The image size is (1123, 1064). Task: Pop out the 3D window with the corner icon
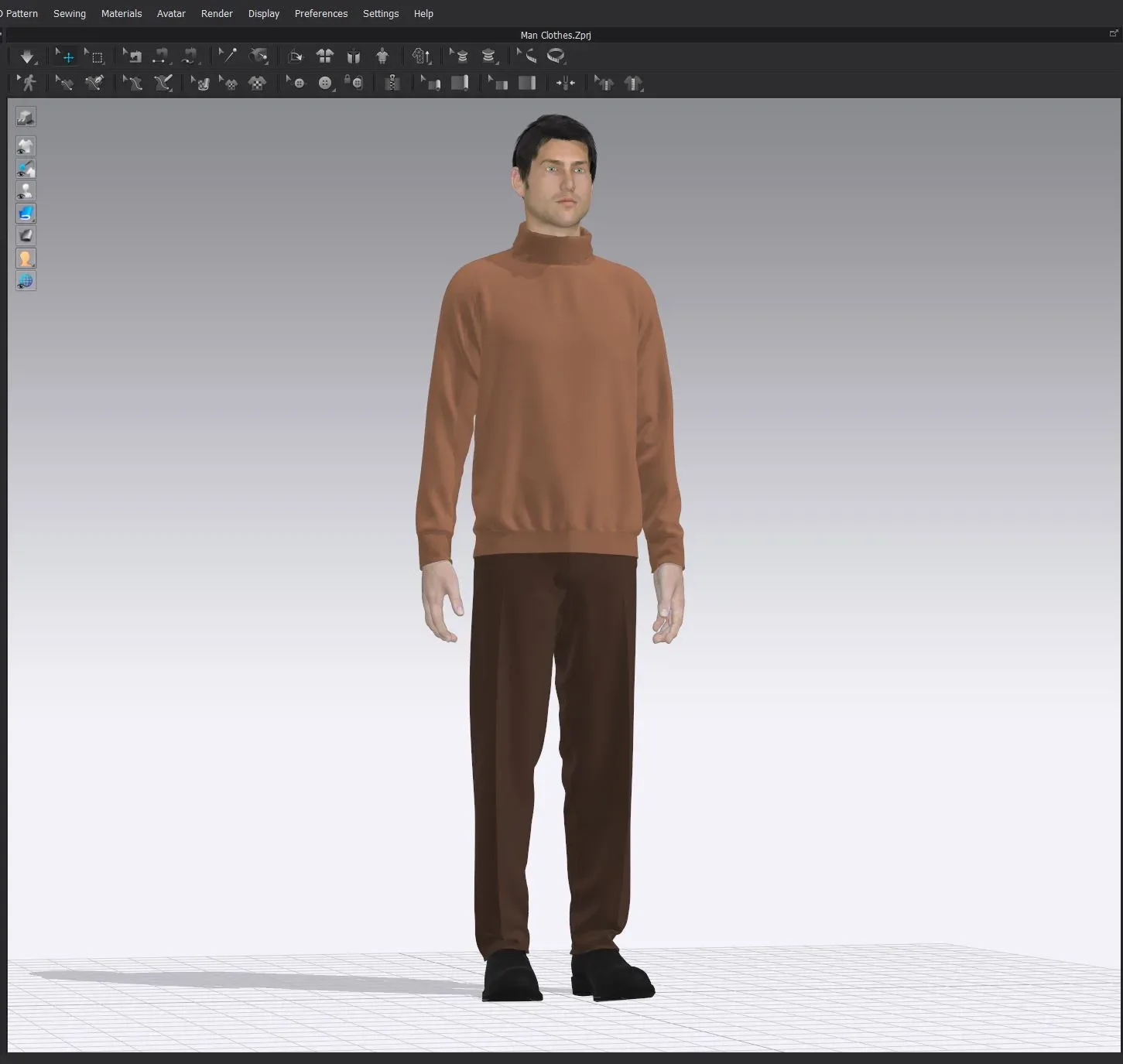tap(1114, 33)
